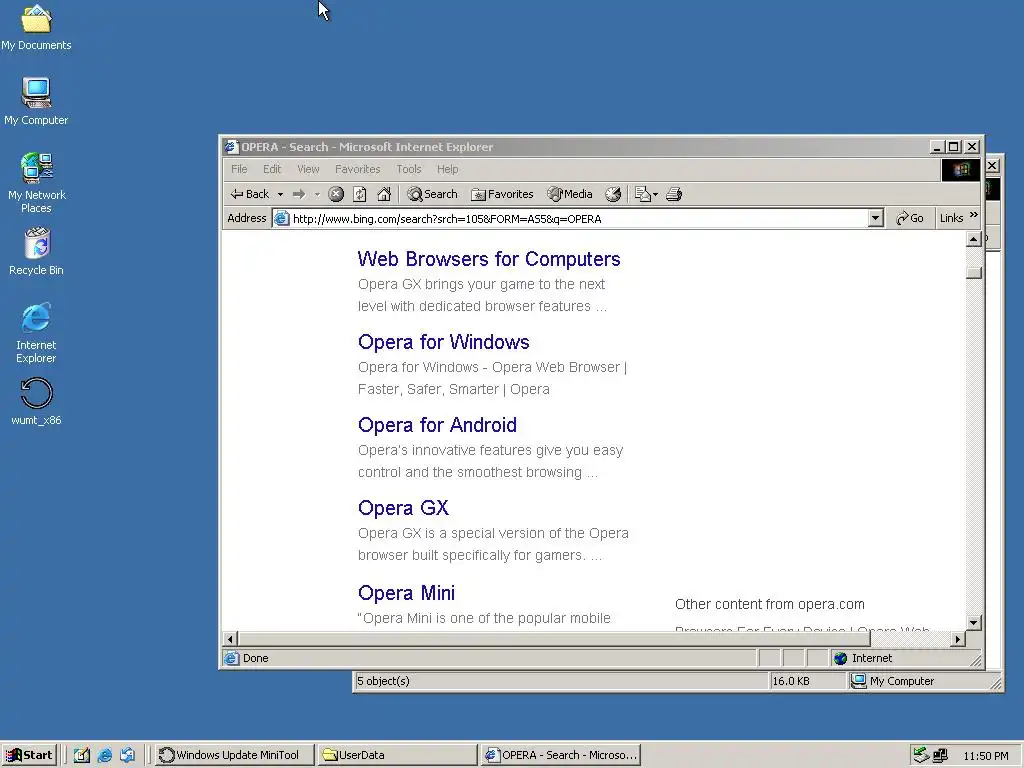Click the OPERA - Search taskbar button
This screenshot has height=768, width=1024.
pyautogui.click(x=561, y=755)
